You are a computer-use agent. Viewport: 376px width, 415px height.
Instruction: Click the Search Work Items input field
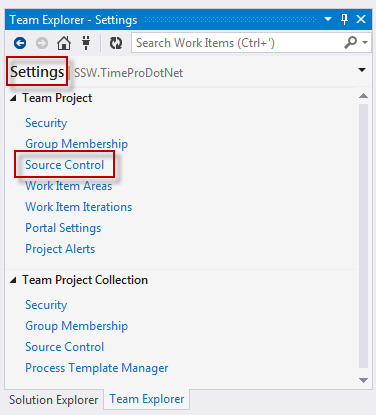coord(237,43)
